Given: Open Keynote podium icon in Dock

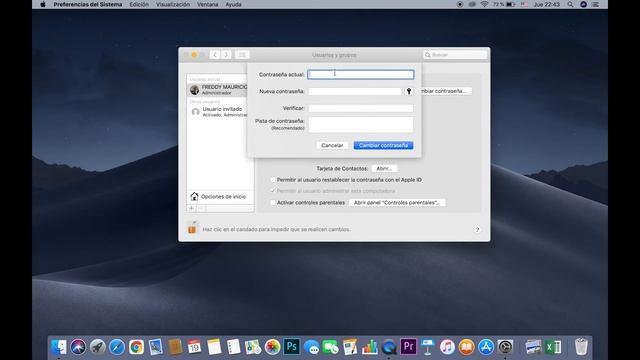Looking at the screenshot, I should tap(428, 347).
